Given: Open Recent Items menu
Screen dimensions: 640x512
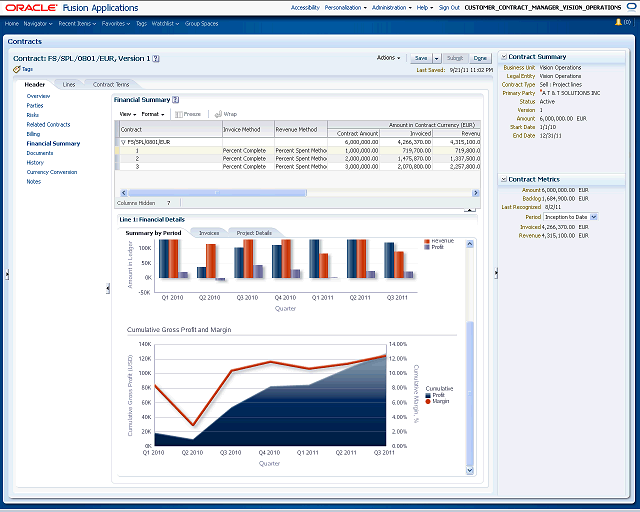Looking at the screenshot, I should [x=77, y=24].
